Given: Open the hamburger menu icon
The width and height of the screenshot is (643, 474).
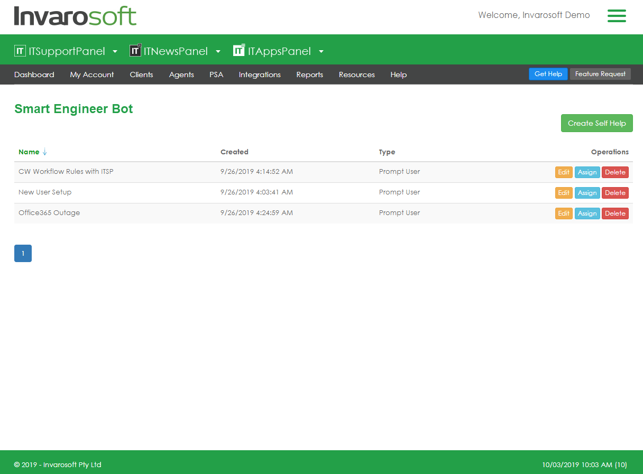Looking at the screenshot, I should point(616,16).
